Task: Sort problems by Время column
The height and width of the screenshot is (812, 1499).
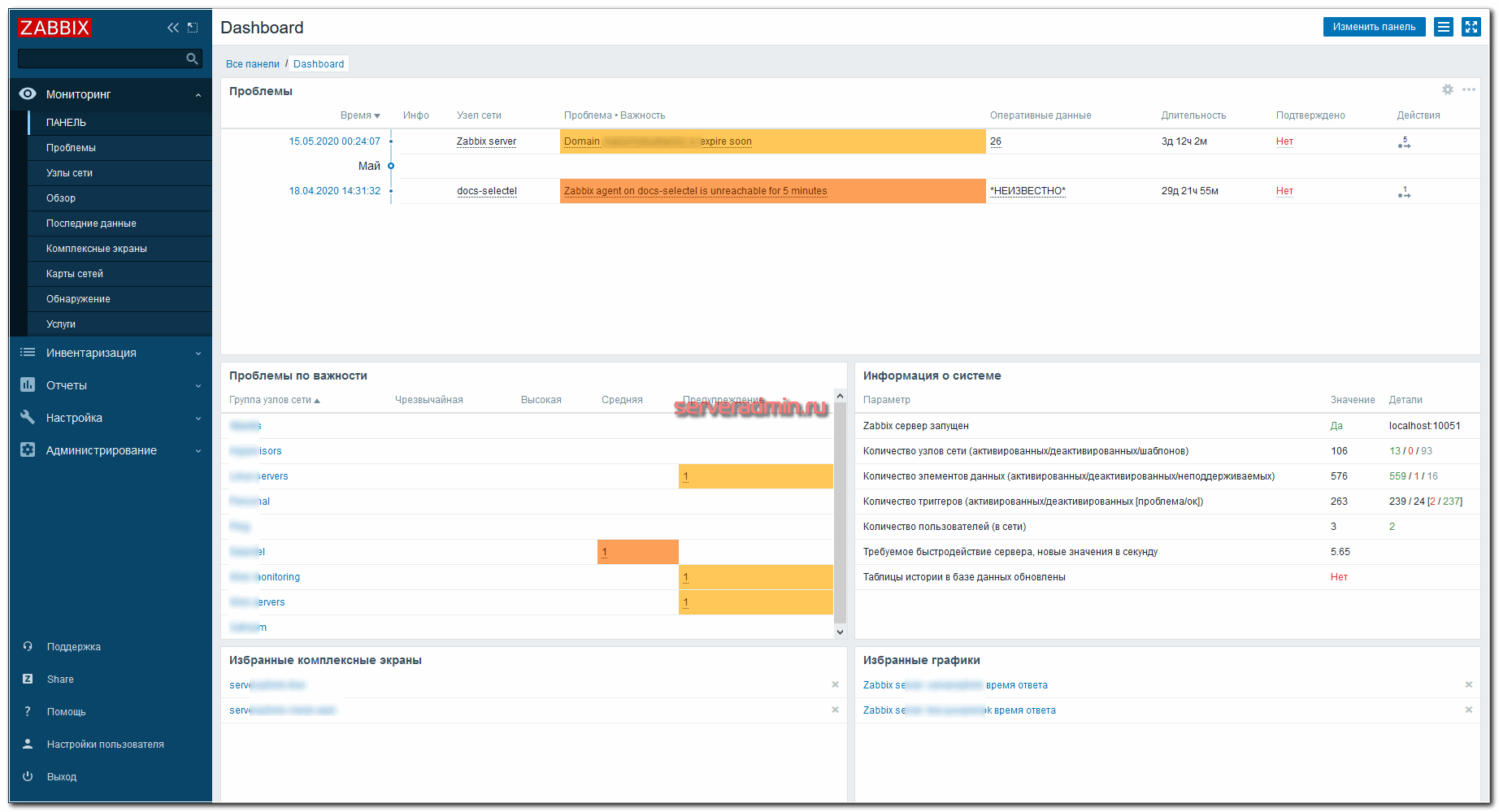Action: point(359,115)
